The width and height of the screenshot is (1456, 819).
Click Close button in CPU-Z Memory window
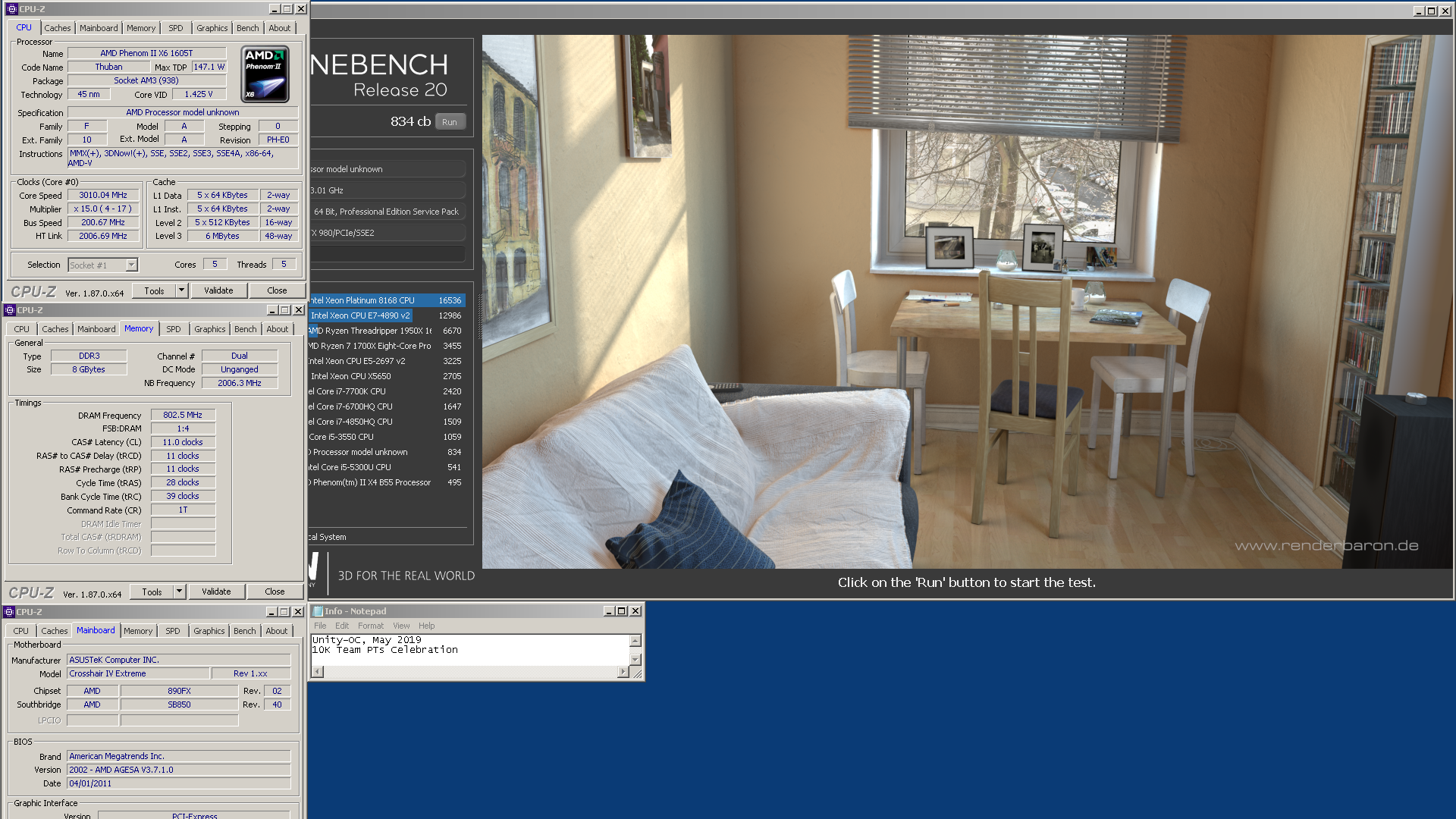tap(275, 591)
